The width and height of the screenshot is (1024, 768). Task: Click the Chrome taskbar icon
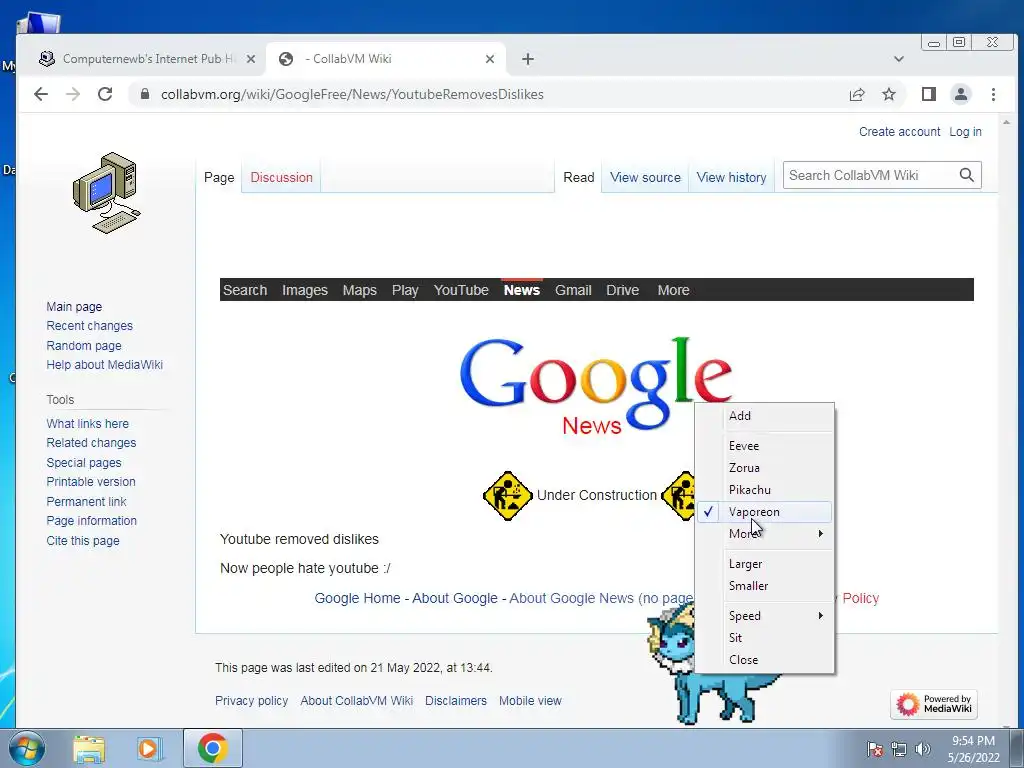coord(212,748)
